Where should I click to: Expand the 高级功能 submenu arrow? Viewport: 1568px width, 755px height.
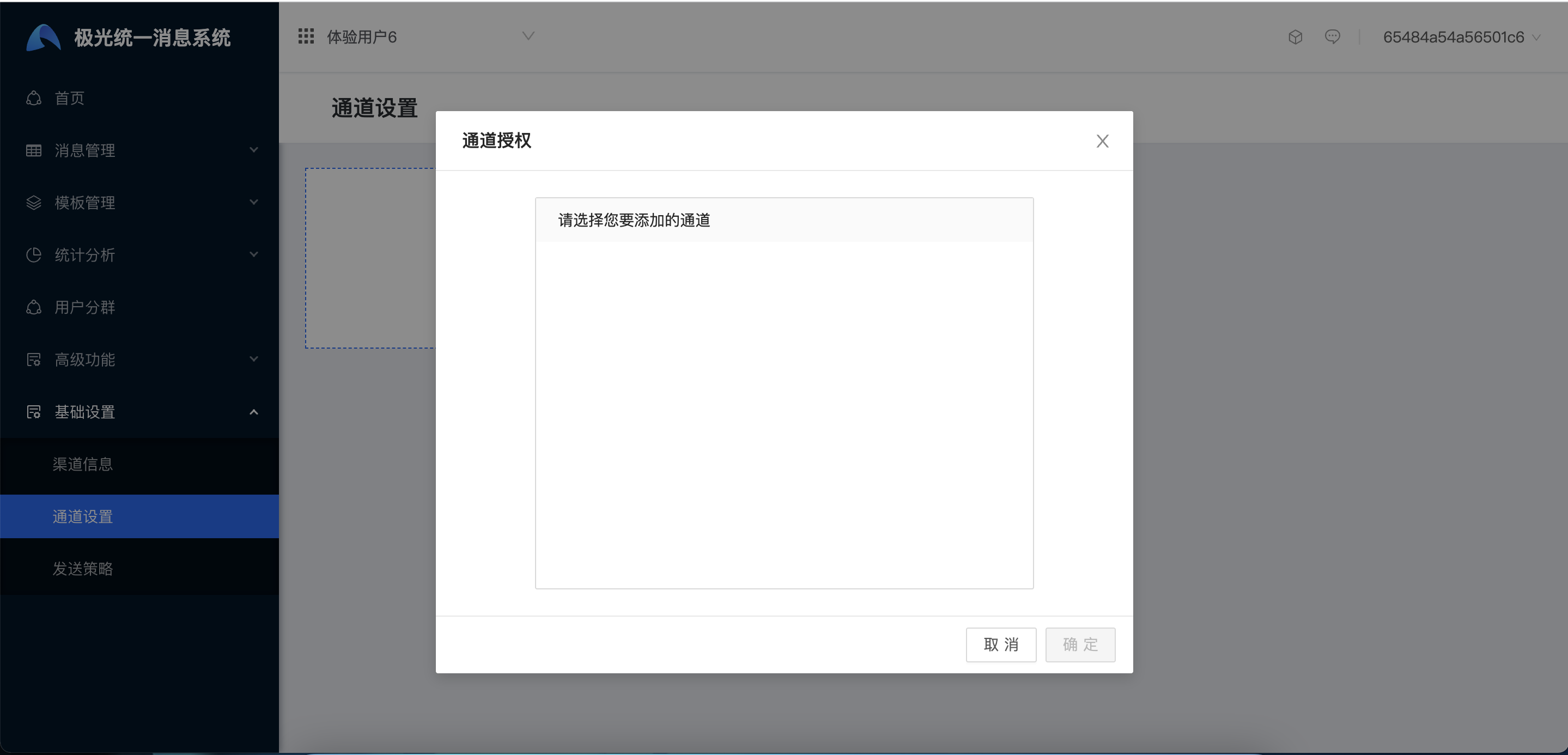point(254,360)
